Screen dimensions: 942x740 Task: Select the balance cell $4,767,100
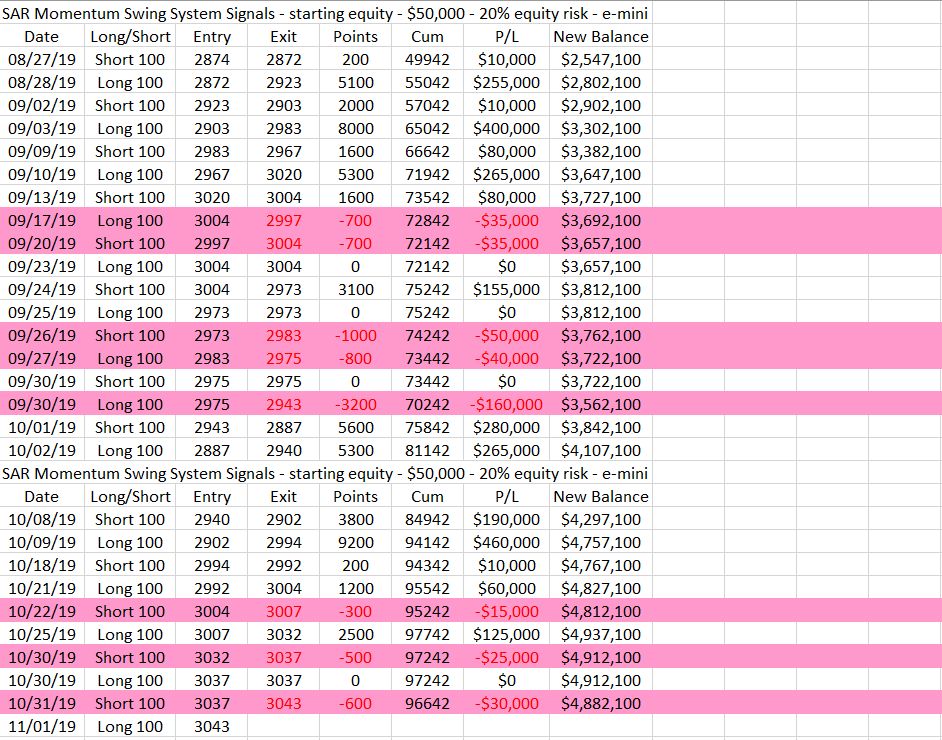click(x=601, y=566)
